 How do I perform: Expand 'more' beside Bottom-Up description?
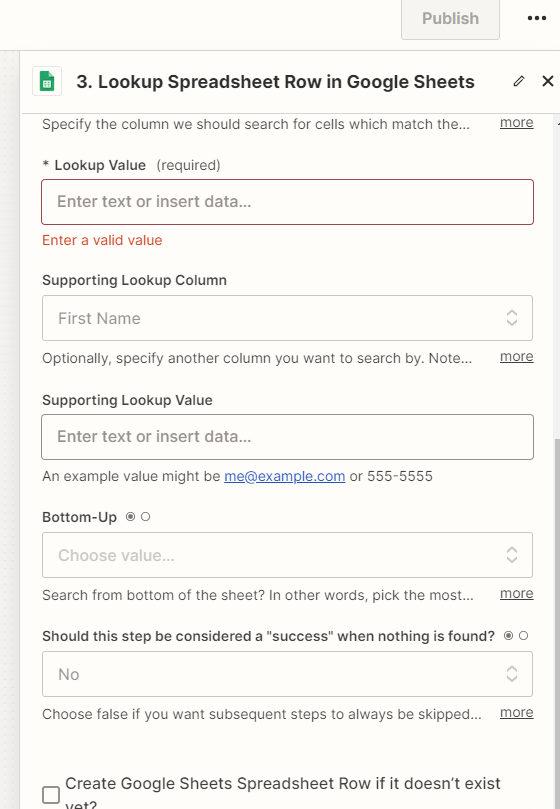click(x=517, y=593)
